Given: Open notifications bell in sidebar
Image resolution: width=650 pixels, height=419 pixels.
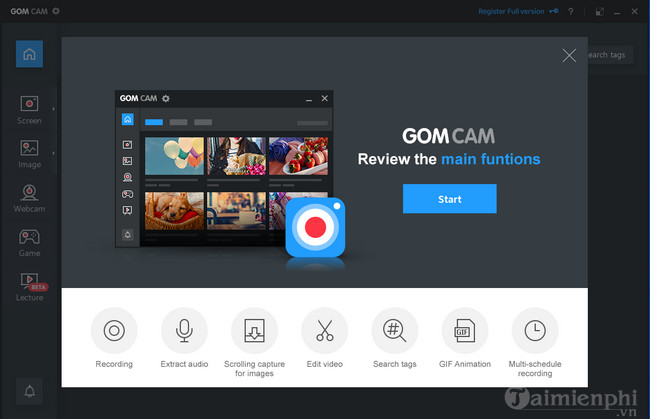Looking at the screenshot, I should [x=29, y=391].
